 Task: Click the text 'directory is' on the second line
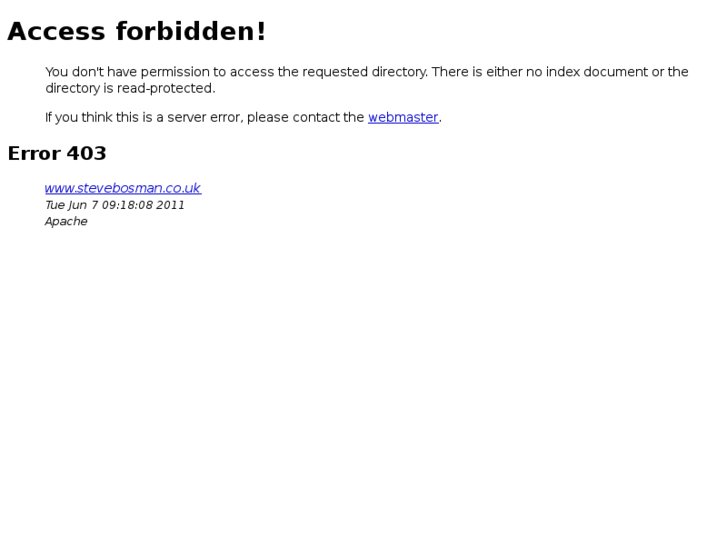pyautogui.click(x=79, y=88)
